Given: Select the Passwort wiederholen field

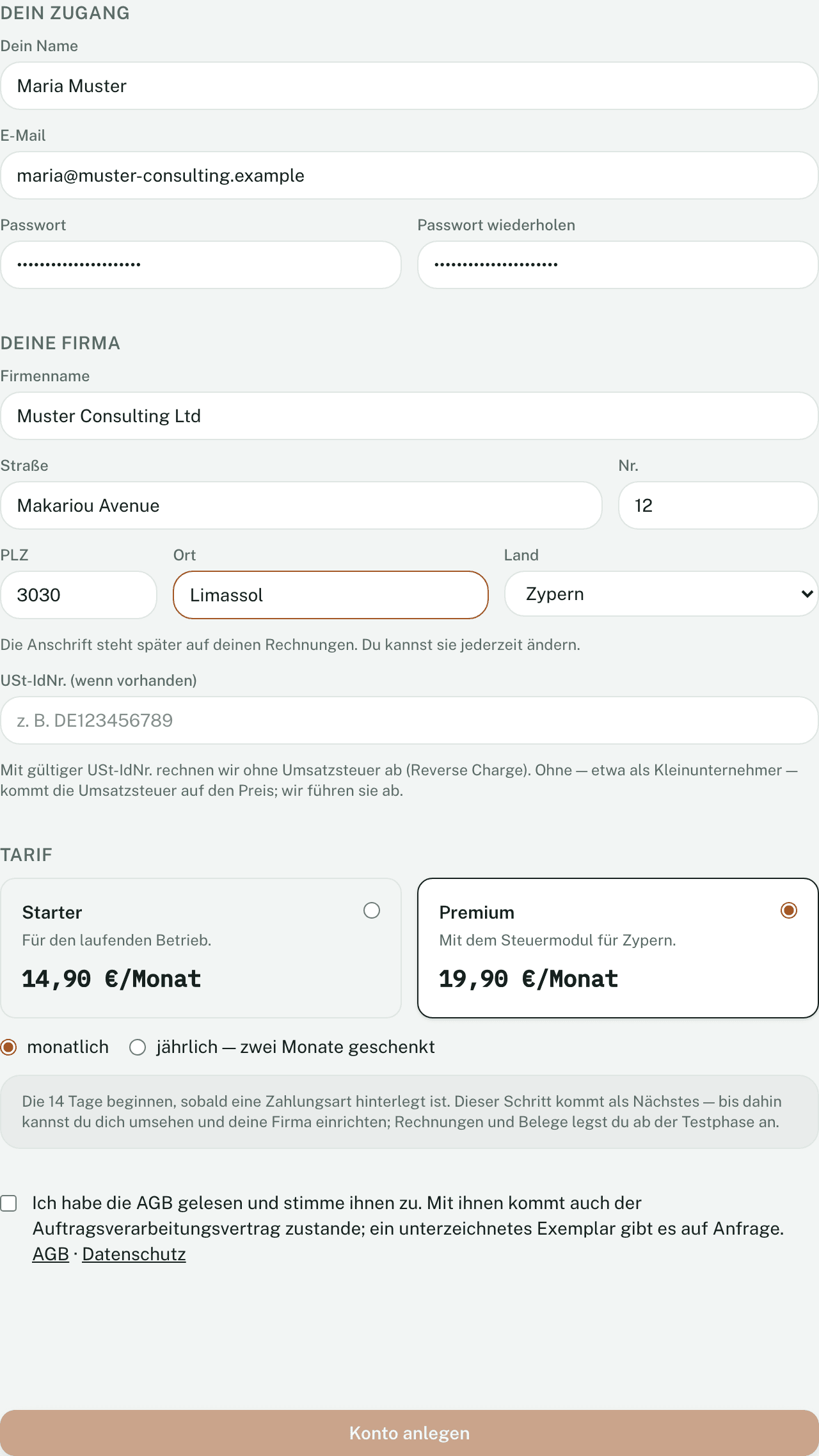Looking at the screenshot, I should [618, 265].
